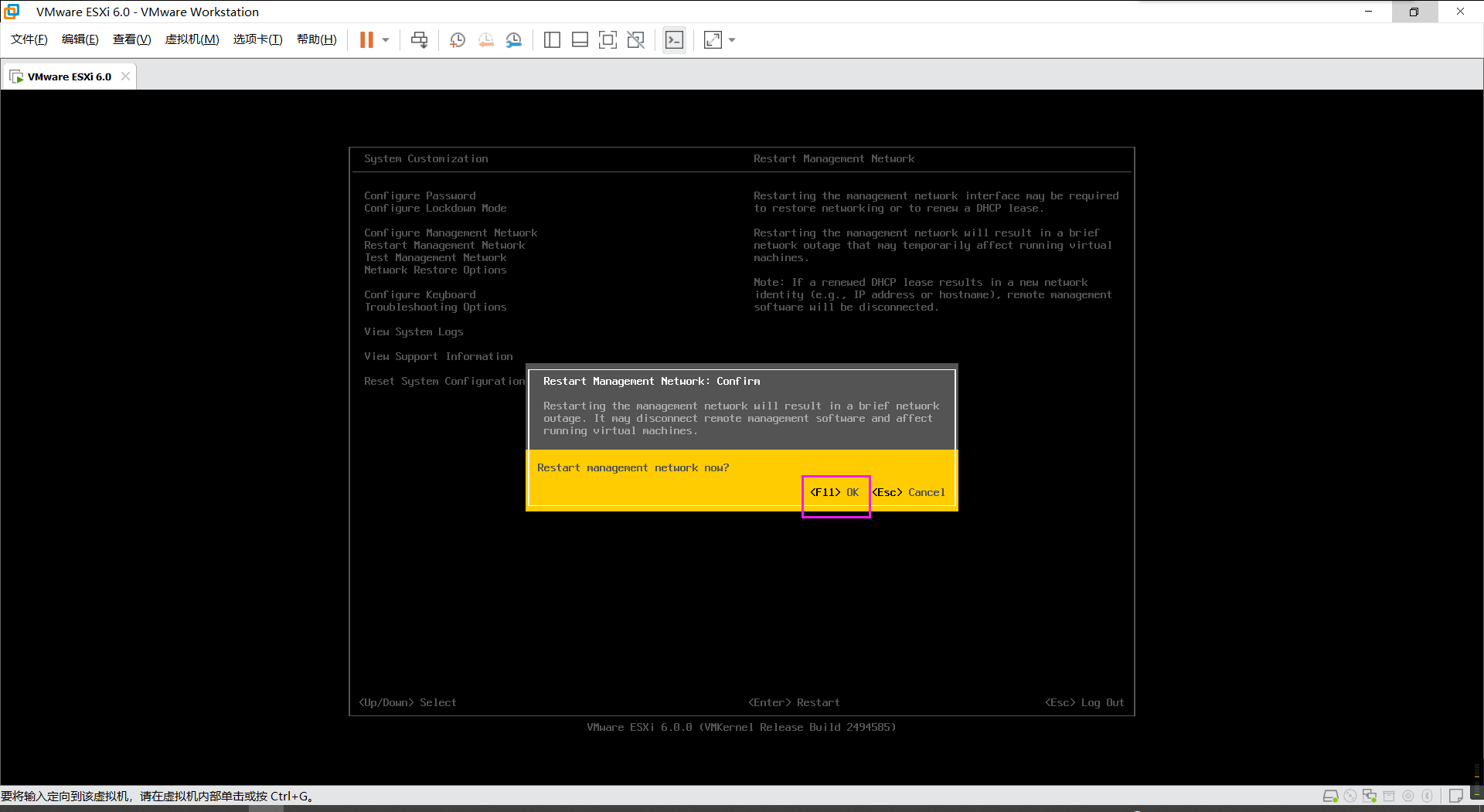Click Test Management Network entry
Screen dimensions: 1484x812
(436, 257)
